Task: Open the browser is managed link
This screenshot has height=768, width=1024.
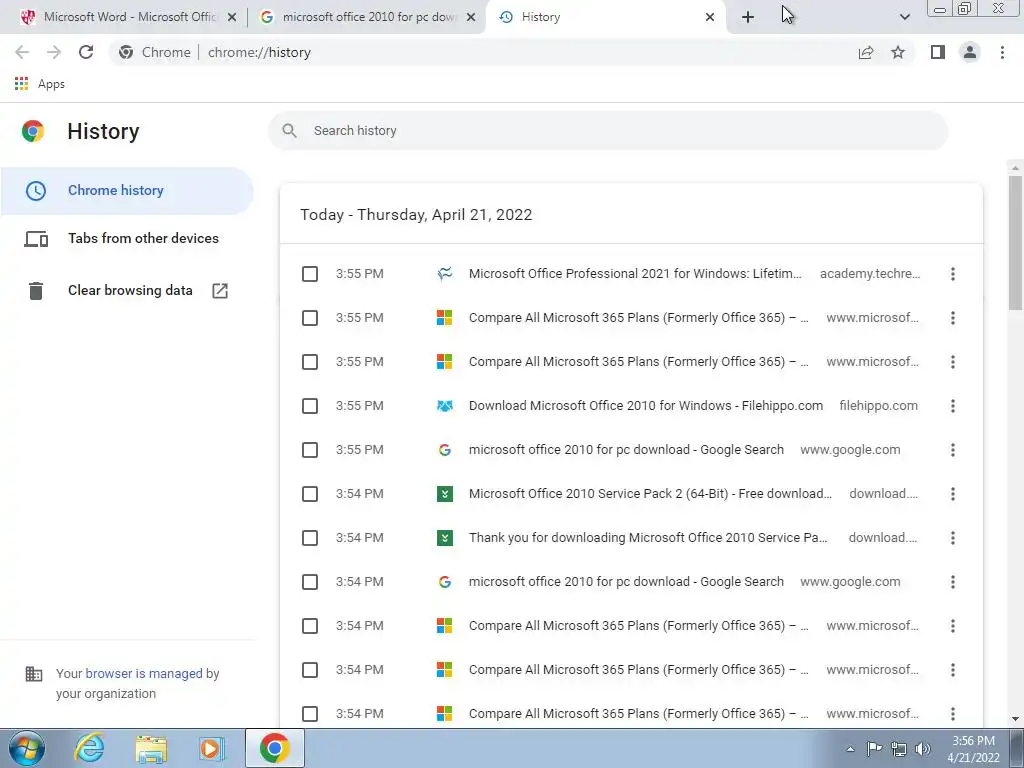Action: coord(144,673)
